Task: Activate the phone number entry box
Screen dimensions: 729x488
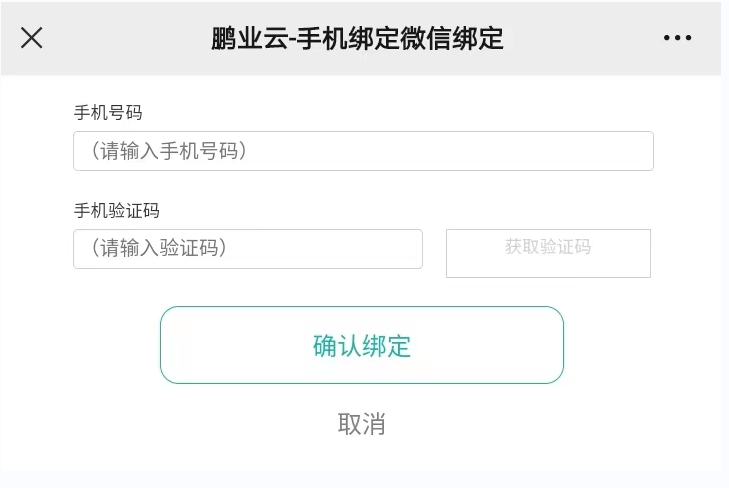Action: (363, 151)
